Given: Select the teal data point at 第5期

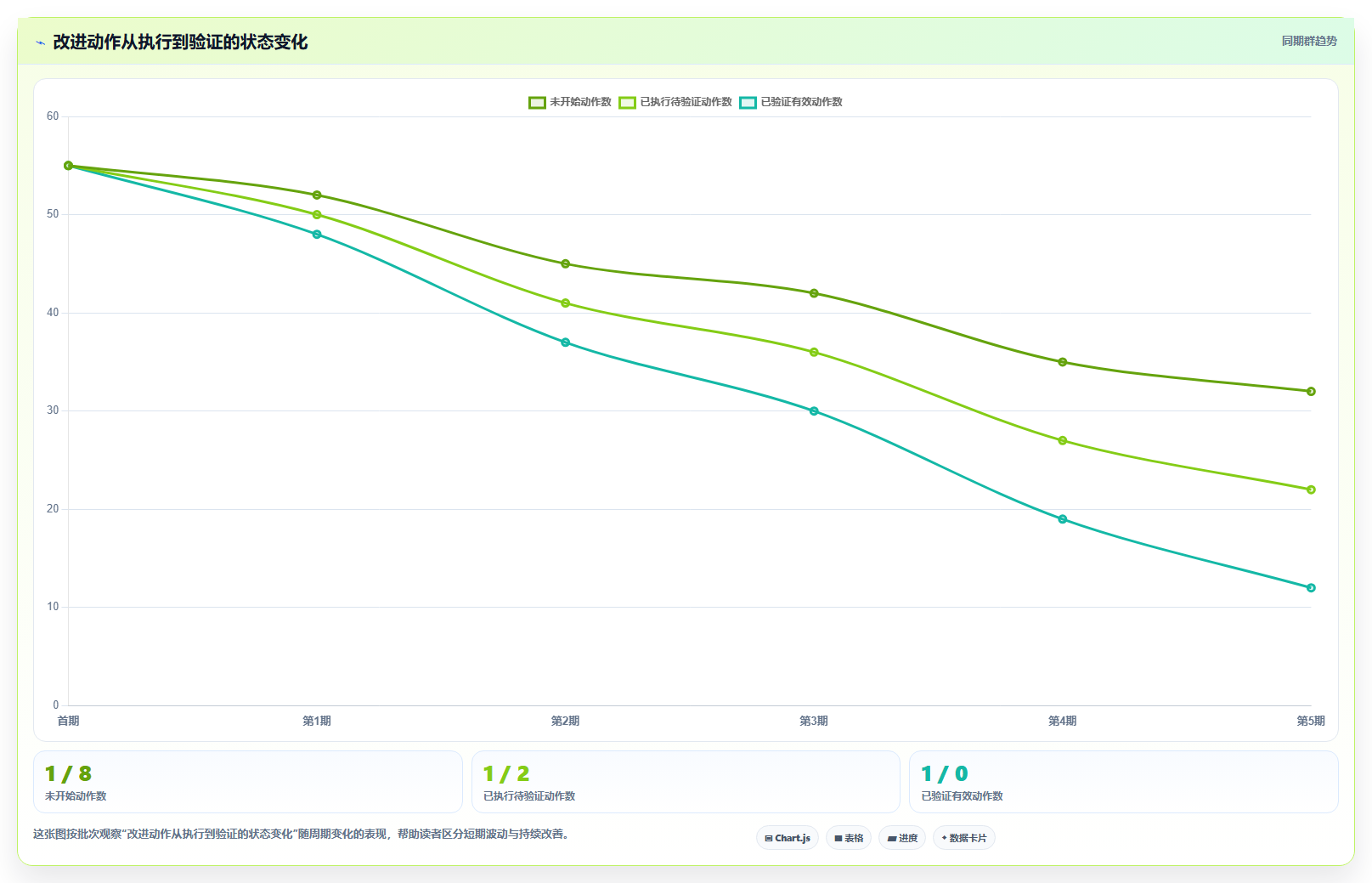Looking at the screenshot, I should (1311, 587).
